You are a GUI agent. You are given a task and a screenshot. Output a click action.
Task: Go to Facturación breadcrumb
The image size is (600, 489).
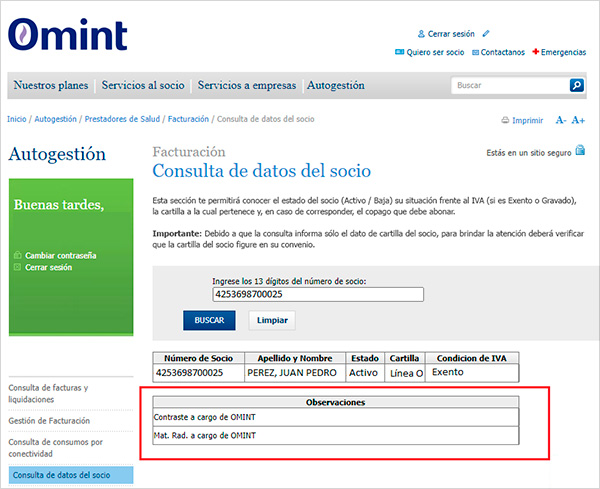(x=188, y=119)
